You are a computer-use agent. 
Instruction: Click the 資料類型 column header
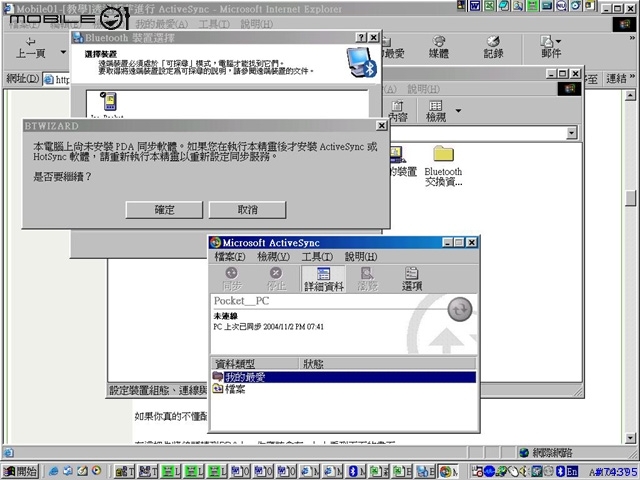coord(256,364)
